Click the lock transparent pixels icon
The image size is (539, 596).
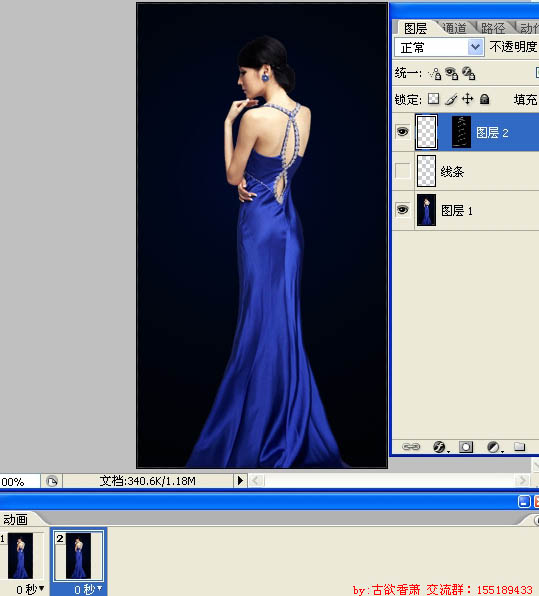point(433,99)
